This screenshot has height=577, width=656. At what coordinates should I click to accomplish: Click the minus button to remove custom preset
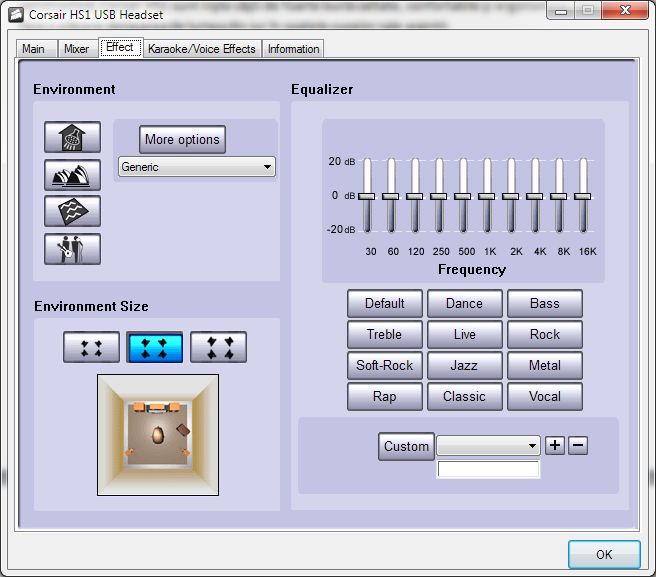pyautogui.click(x=578, y=446)
